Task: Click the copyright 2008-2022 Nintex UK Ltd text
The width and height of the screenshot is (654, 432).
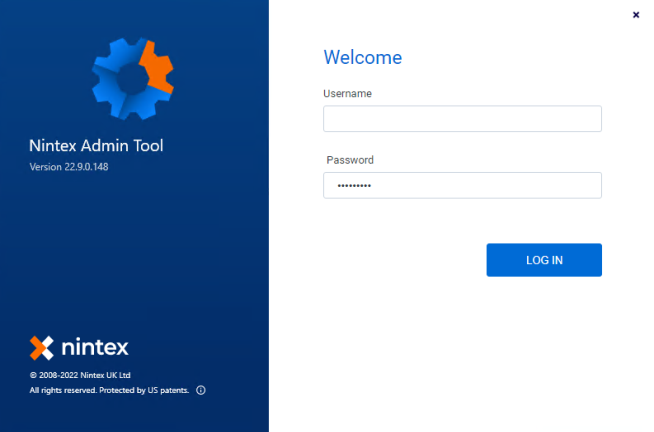Action: (x=80, y=375)
